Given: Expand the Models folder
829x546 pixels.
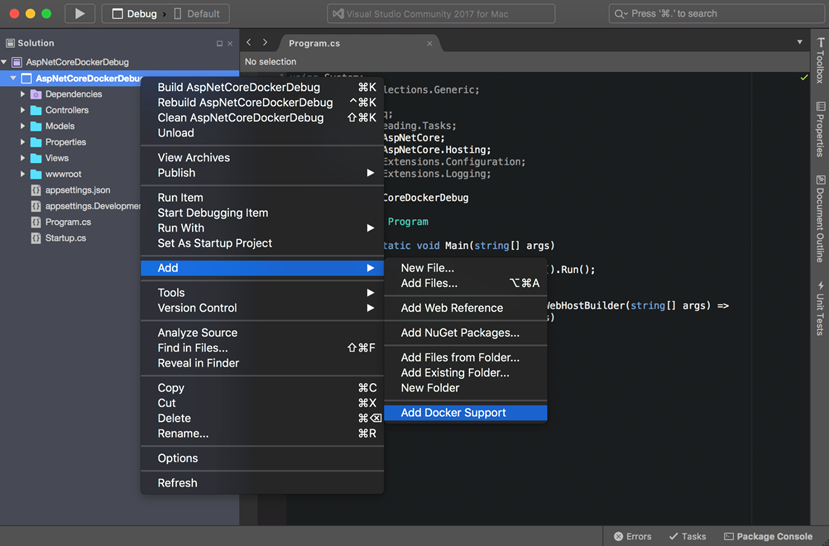Looking at the screenshot, I should pyautogui.click(x=23, y=126).
